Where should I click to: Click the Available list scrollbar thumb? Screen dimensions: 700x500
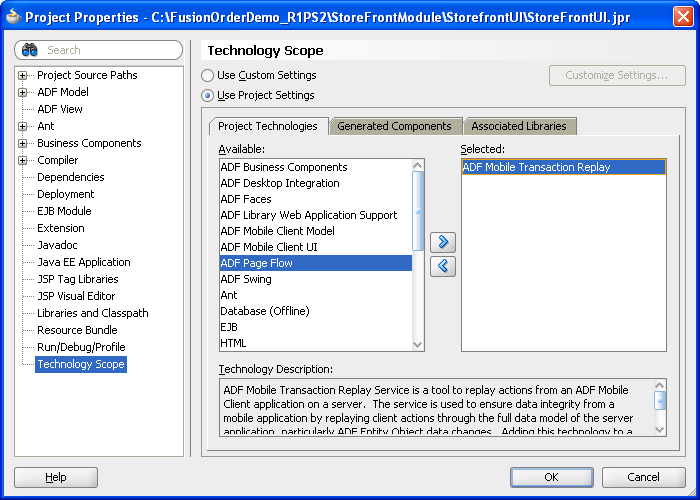(x=417, y=211)
